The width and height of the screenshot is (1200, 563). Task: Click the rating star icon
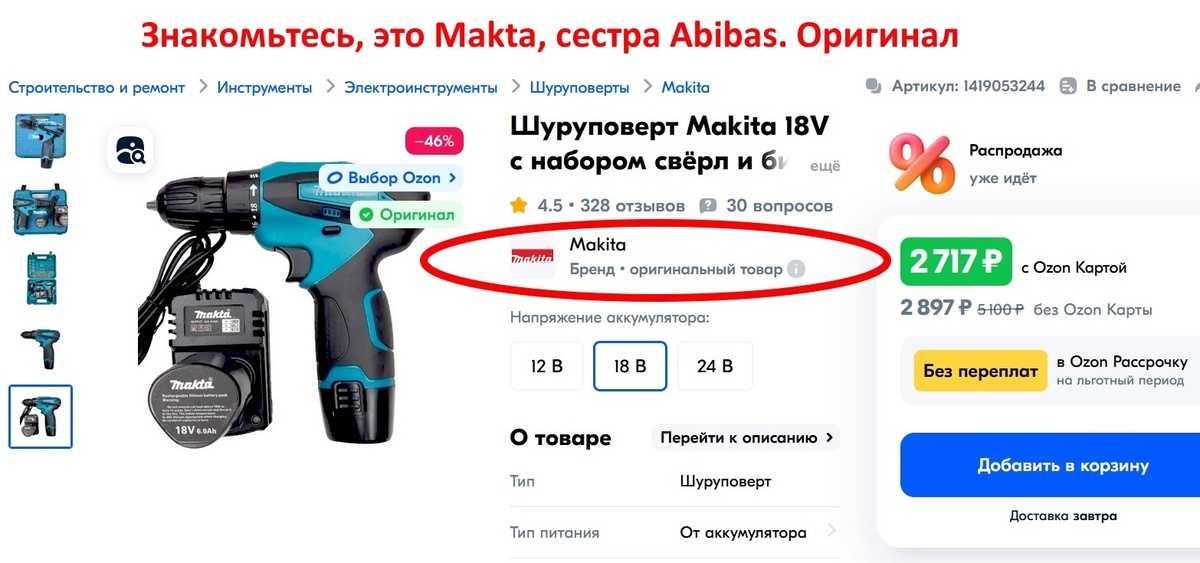519,205
